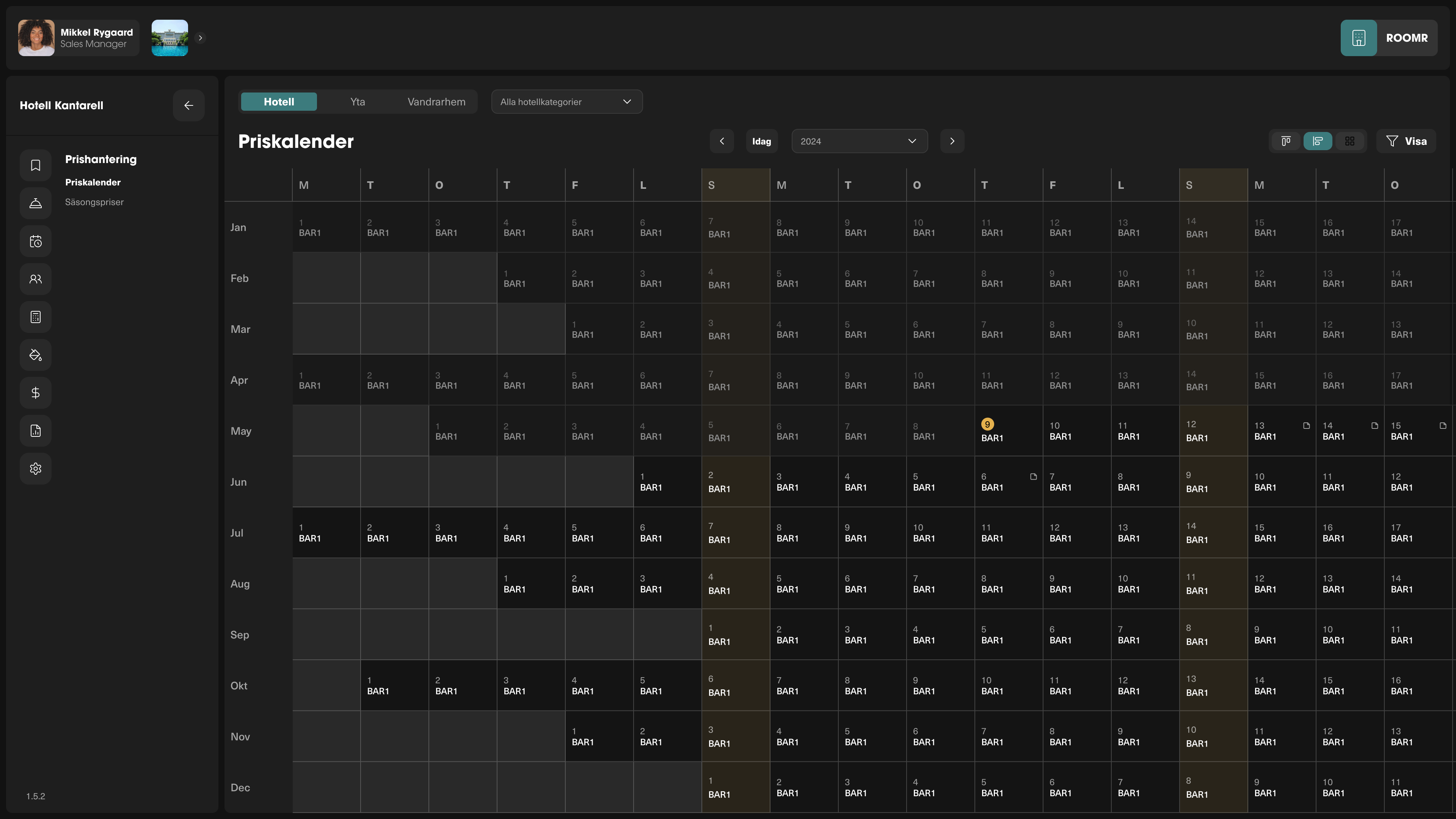The width and height of the screenshot is (1456, 819).
Task: Click the calendar scheduling icon in sidebar
Action: (35, 241)
